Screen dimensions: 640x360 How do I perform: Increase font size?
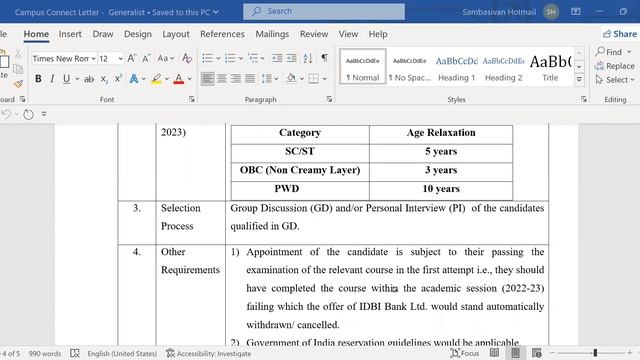tap(131, 58)
